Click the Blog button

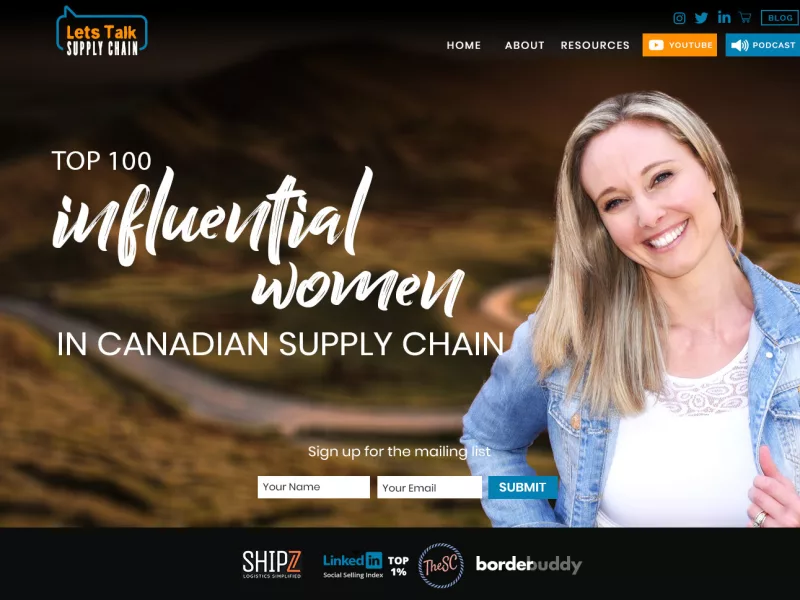click(779, 18)
